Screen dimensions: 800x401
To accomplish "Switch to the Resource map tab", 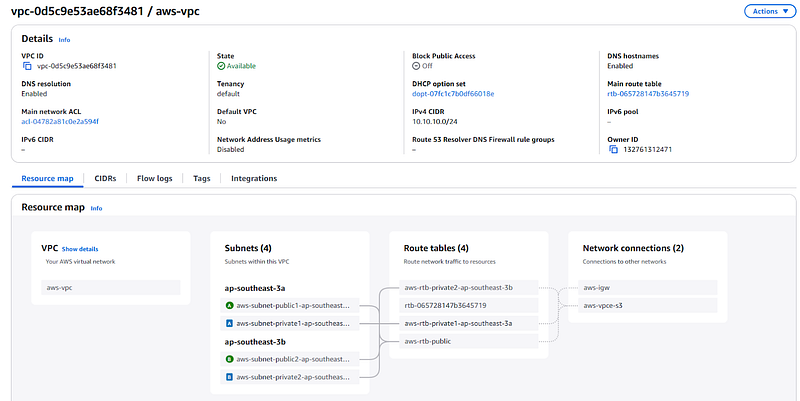I will coord(47,179).
